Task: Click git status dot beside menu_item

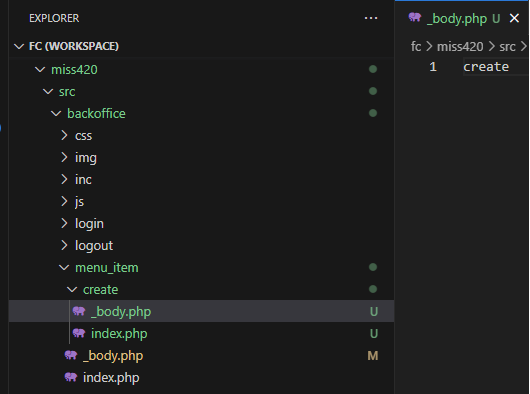Action: pyautogui.click(x=373, y=267)
